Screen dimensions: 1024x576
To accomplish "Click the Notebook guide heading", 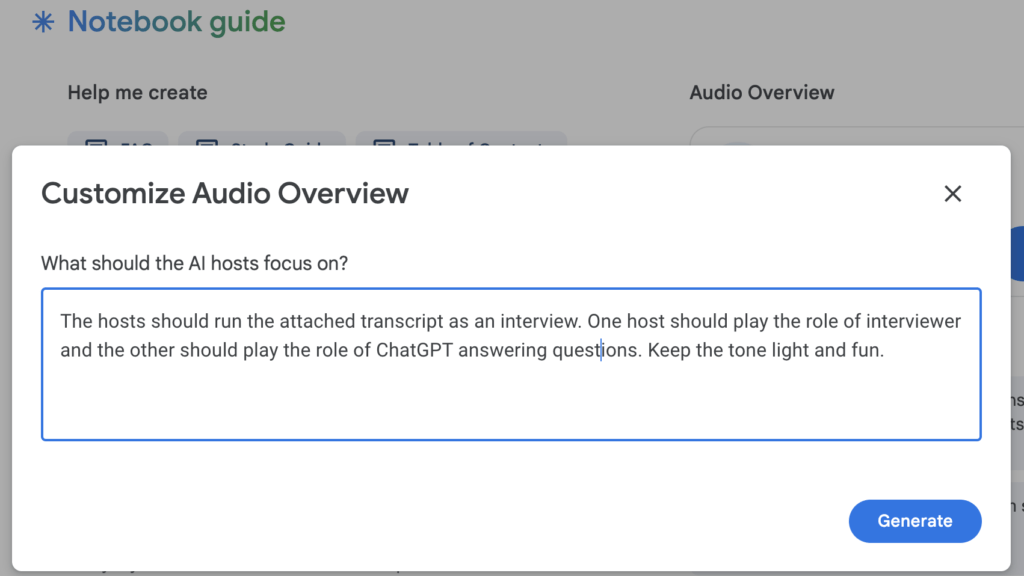I will tap(176, 22).
